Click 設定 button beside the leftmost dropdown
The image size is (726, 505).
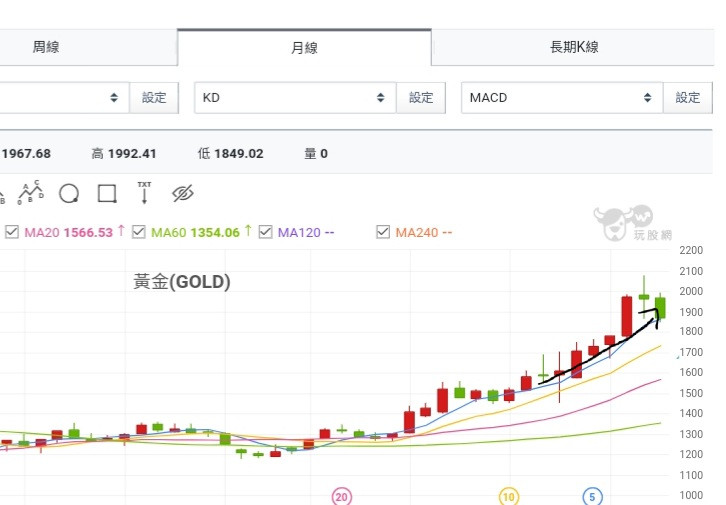[x=154, y=98]
